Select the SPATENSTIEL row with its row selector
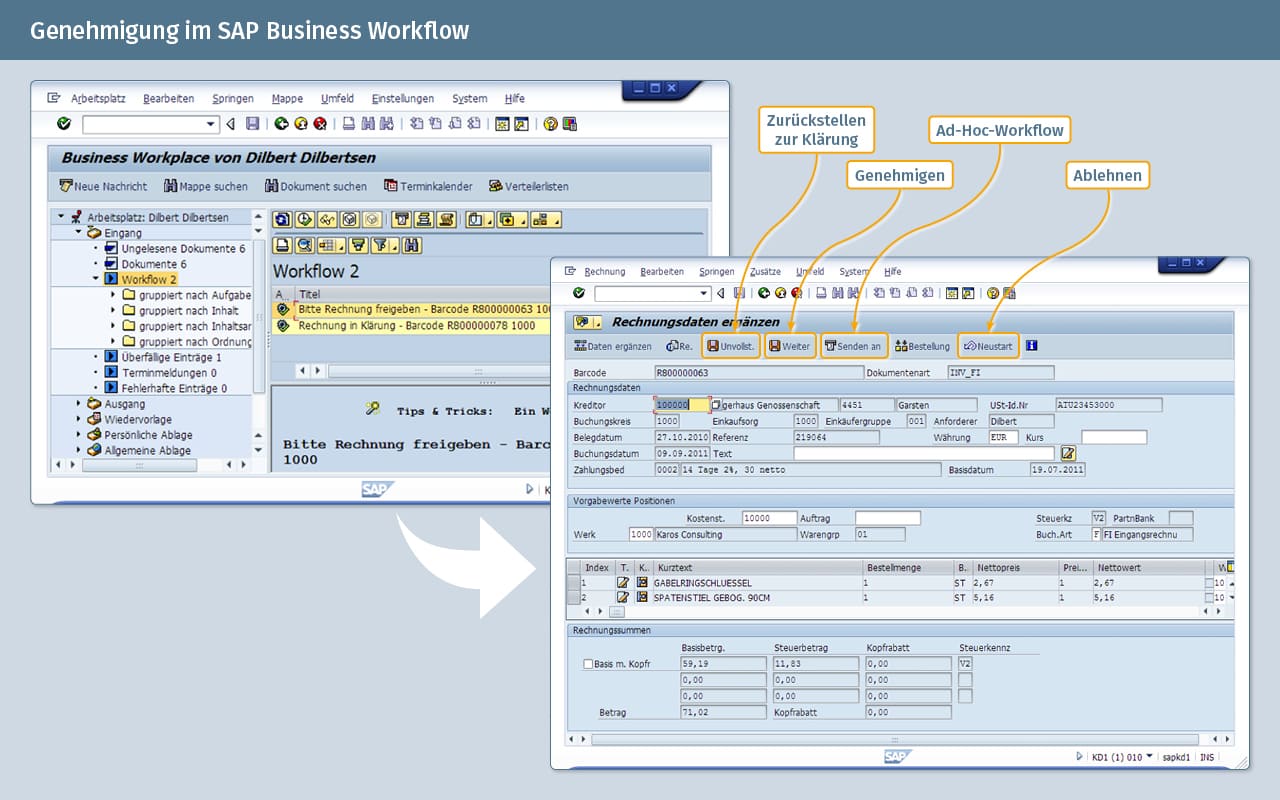This screenshot has width=1280, height=800. tap(574, 597)
